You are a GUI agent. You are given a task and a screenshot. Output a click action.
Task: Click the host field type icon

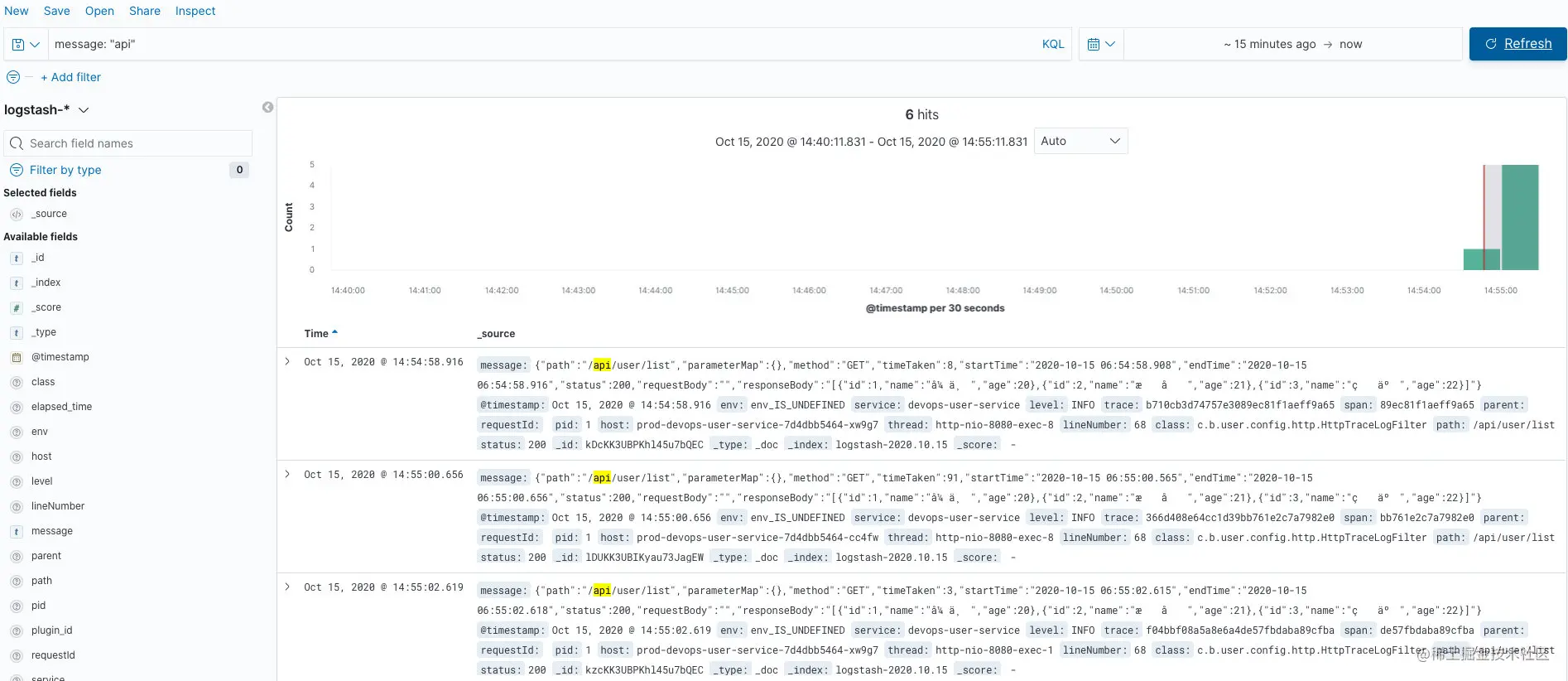(x=17, y=456)
